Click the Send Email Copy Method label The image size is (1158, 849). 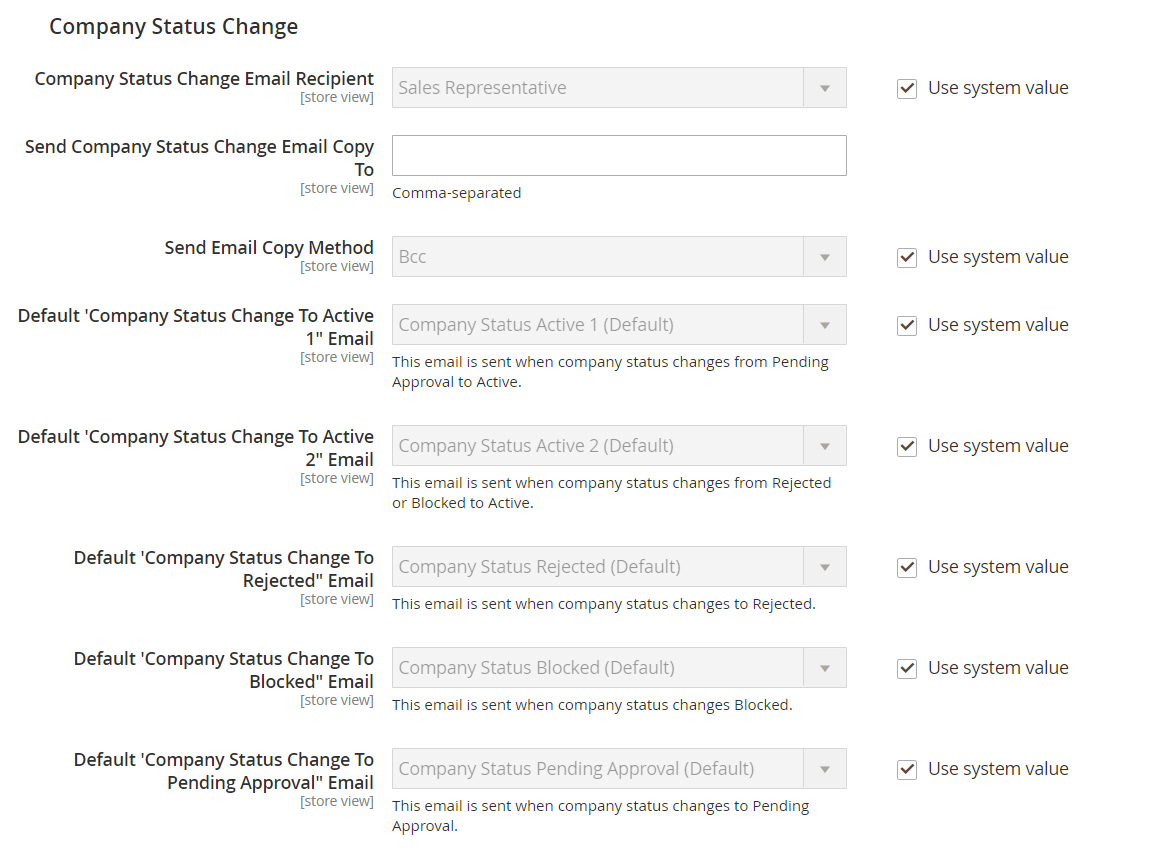(x=269, y=248)
